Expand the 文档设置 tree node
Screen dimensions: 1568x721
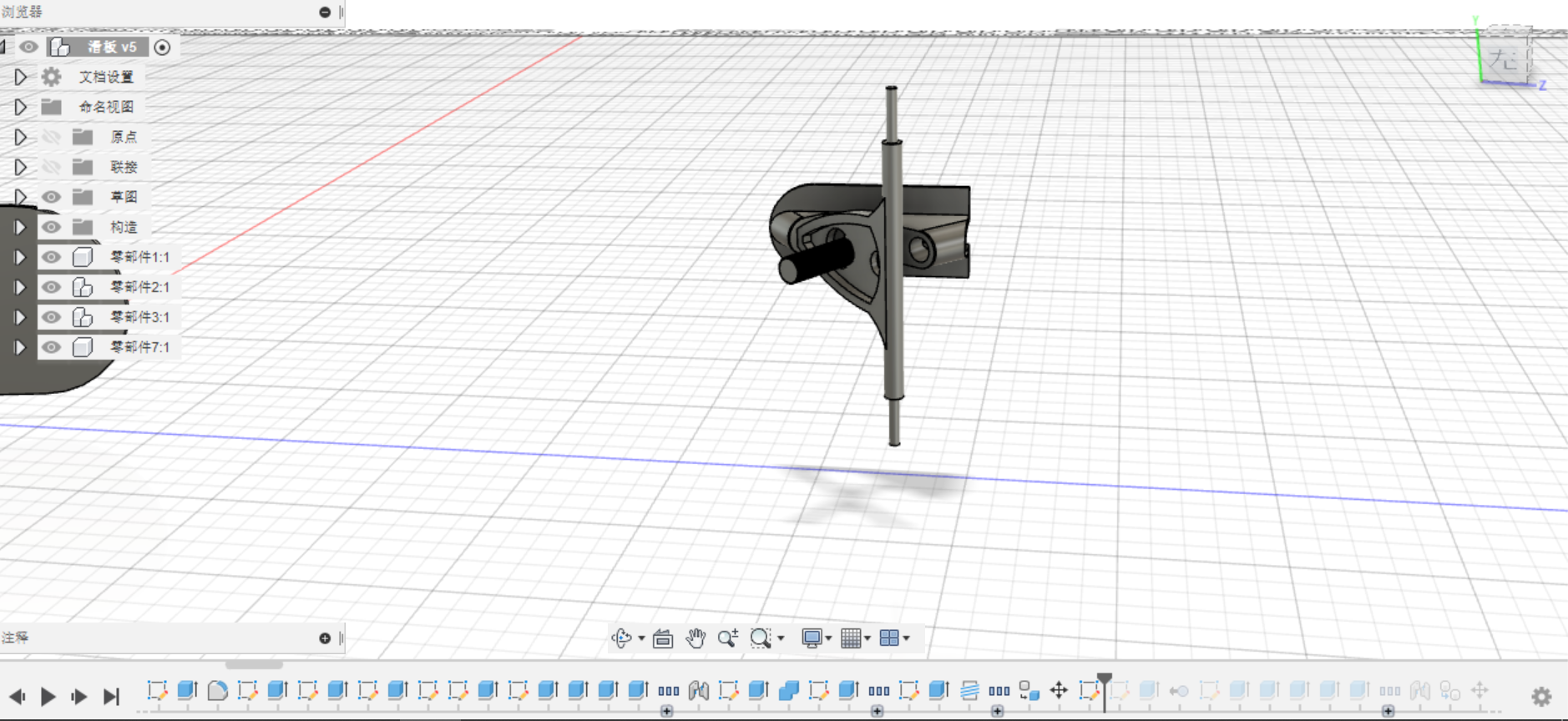coord(20,77)
